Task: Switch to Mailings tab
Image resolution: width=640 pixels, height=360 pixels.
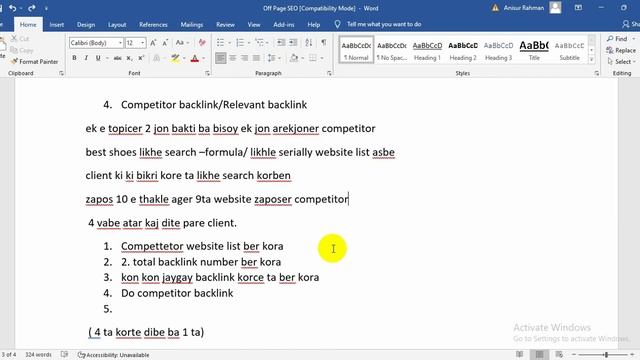Action: pos(191,24)
